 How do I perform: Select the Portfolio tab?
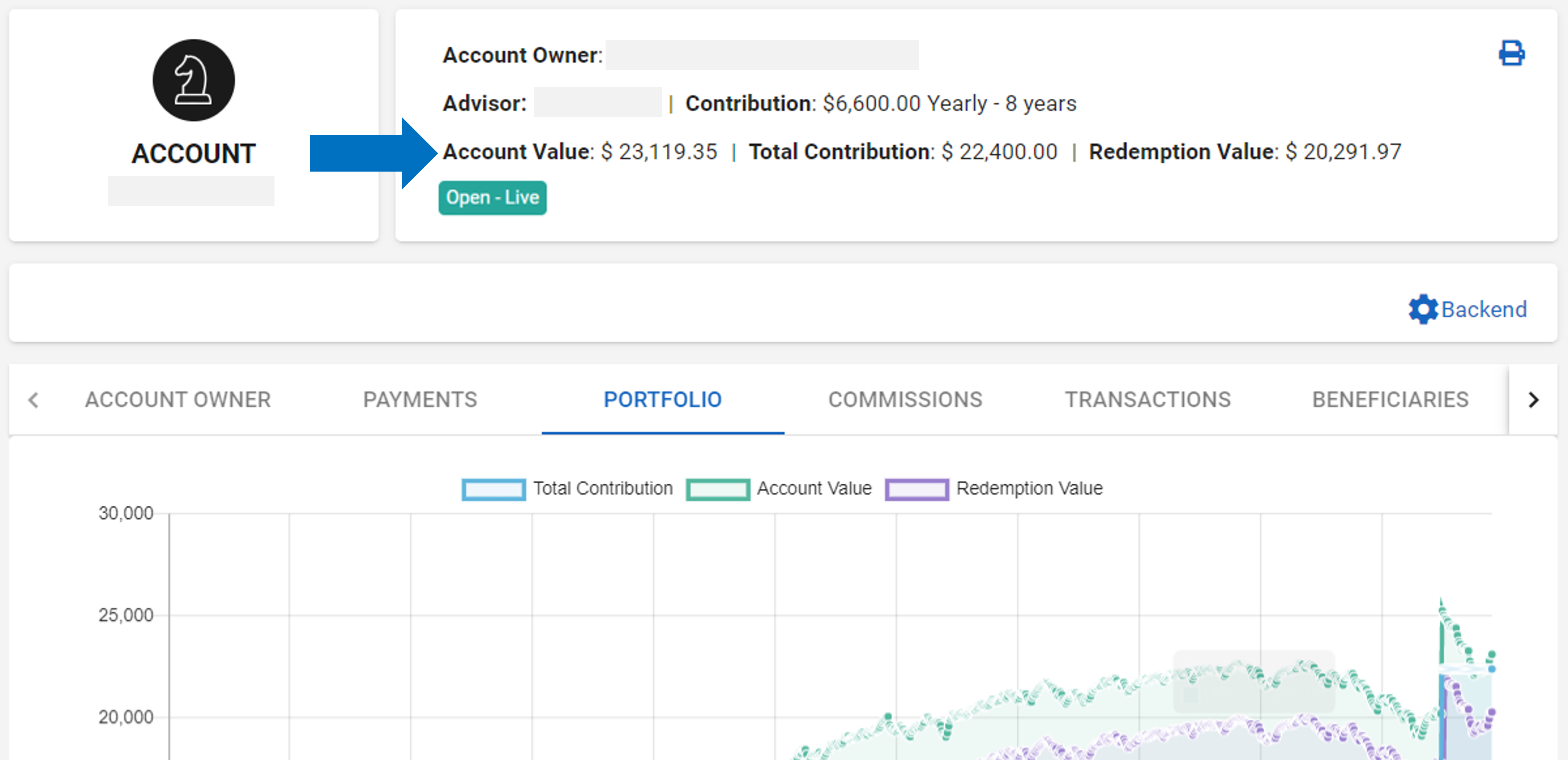click(662, 399)
